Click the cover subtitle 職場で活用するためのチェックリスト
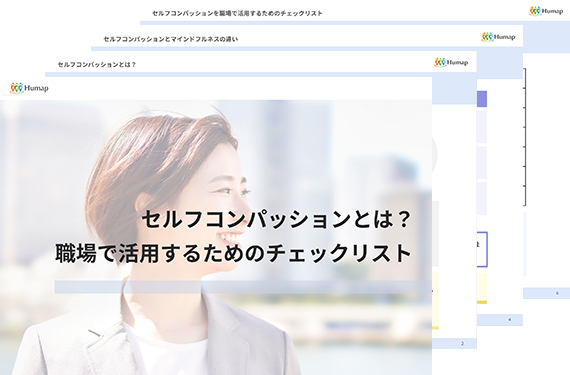570x375 pixels. [x=233, y=253]
